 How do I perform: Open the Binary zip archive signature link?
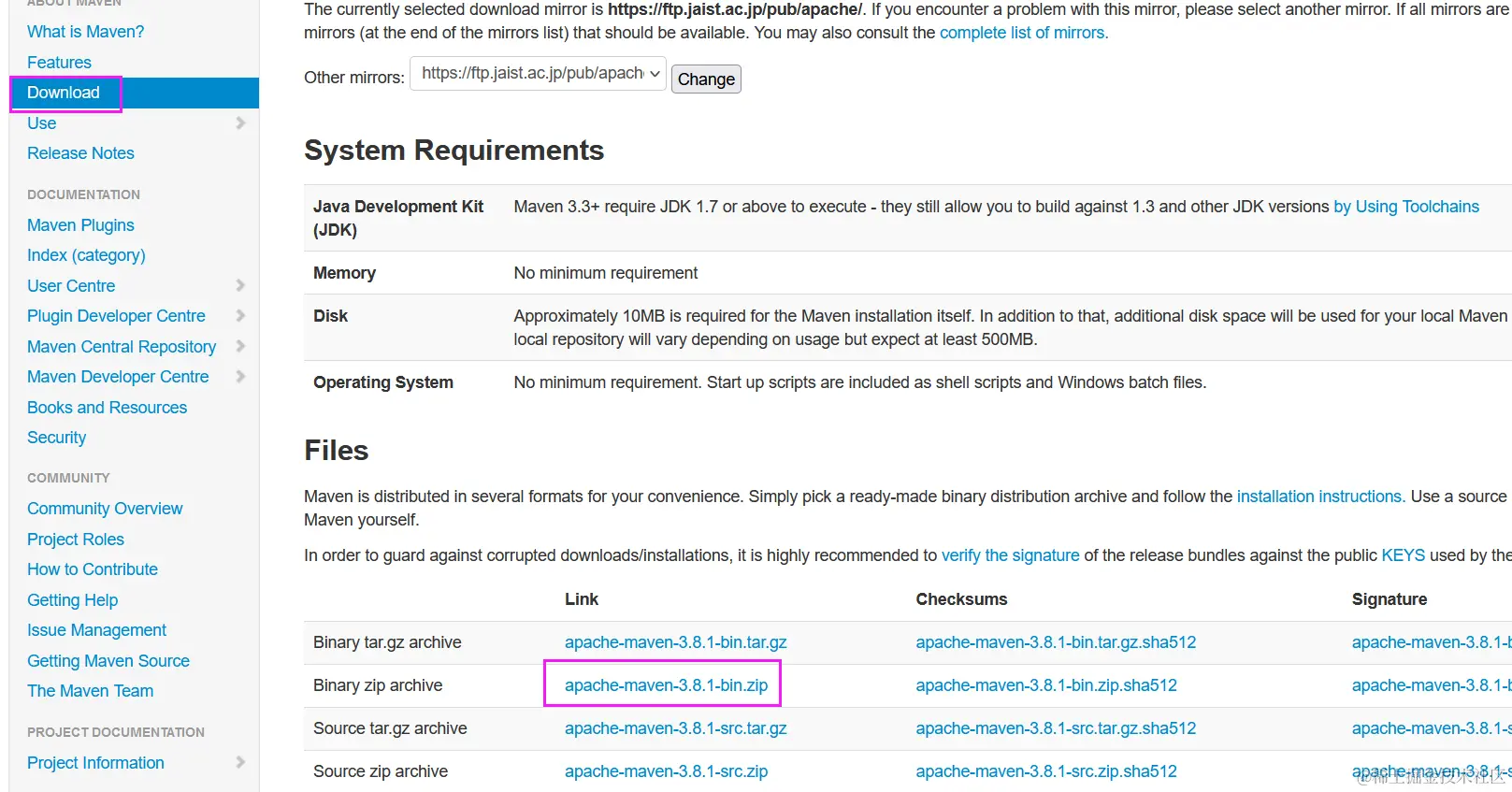pos(1432,685)
